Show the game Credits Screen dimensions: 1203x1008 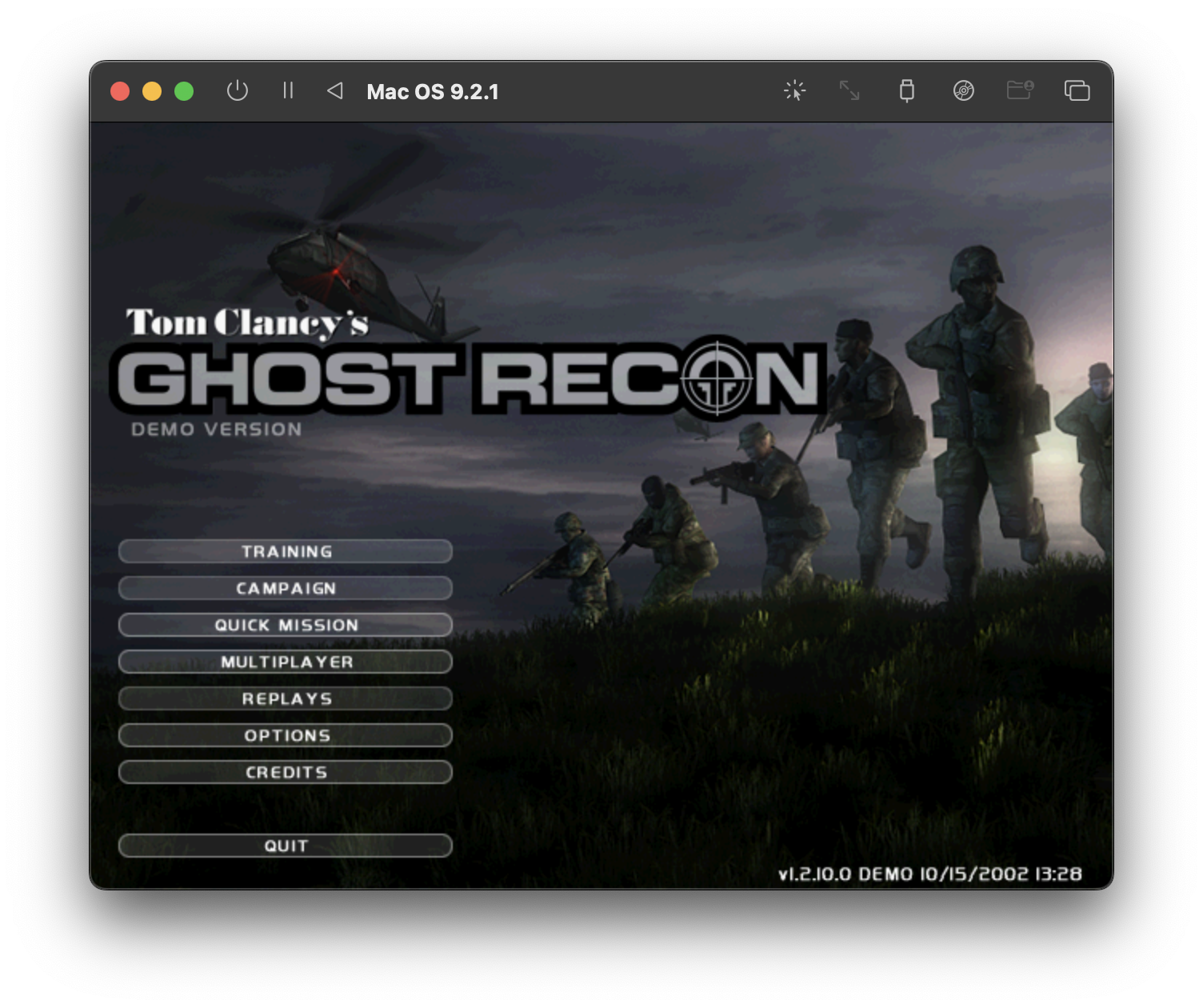(286, 772)
